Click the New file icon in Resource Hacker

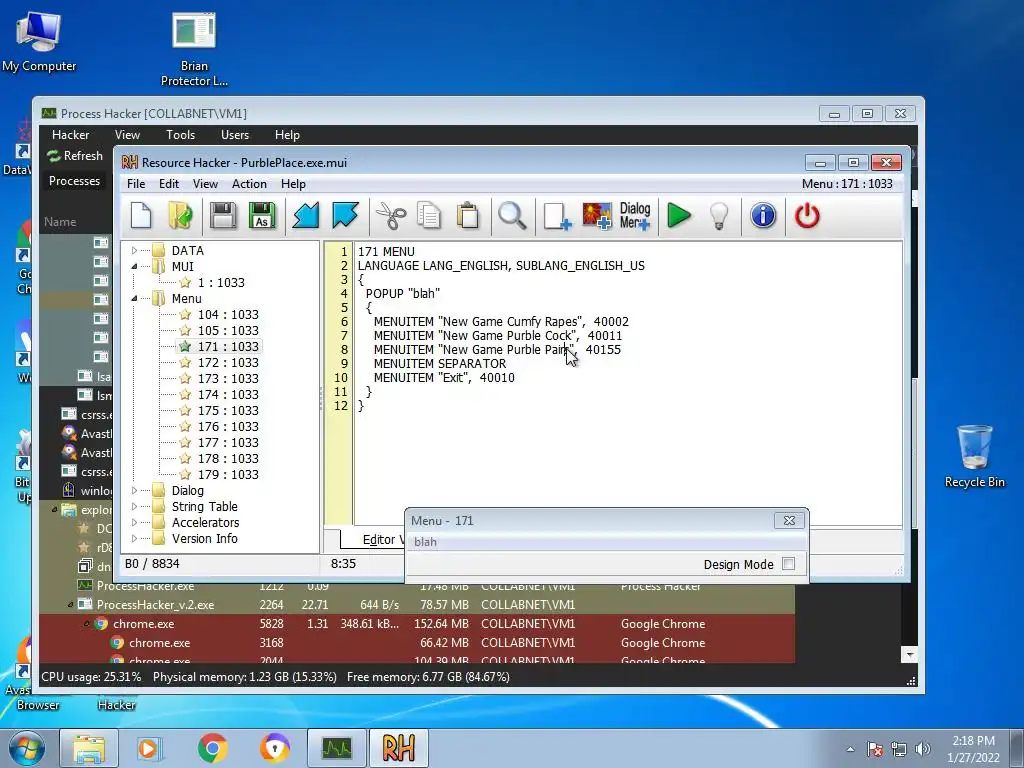[x=141, y=216]
